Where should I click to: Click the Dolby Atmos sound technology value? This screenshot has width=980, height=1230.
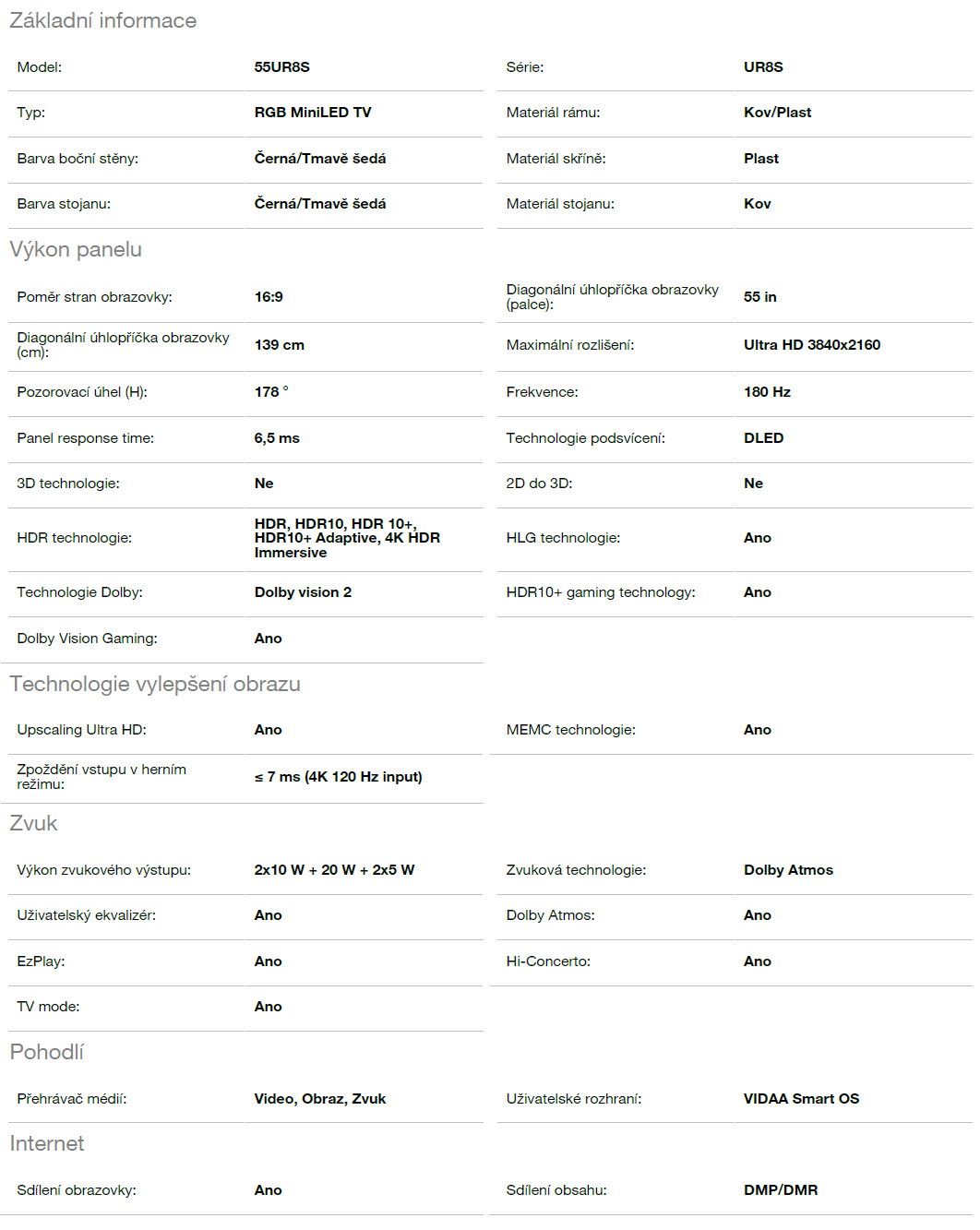[788, 870]
